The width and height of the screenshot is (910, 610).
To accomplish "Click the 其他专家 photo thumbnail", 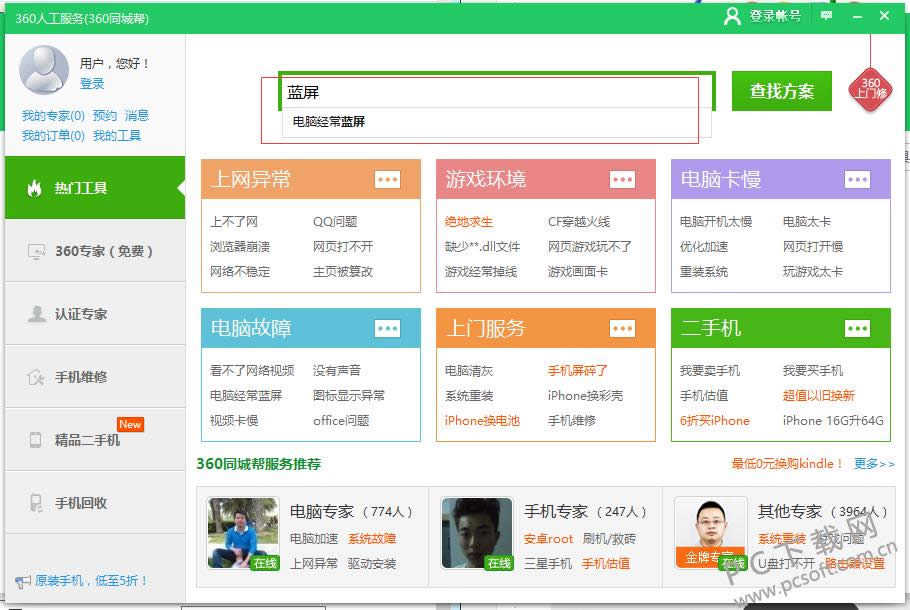I will [x=711, y=533].
